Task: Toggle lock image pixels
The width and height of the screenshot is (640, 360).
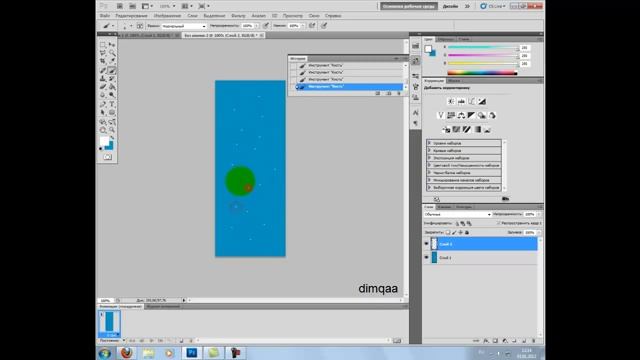Action: coord(454,233)
